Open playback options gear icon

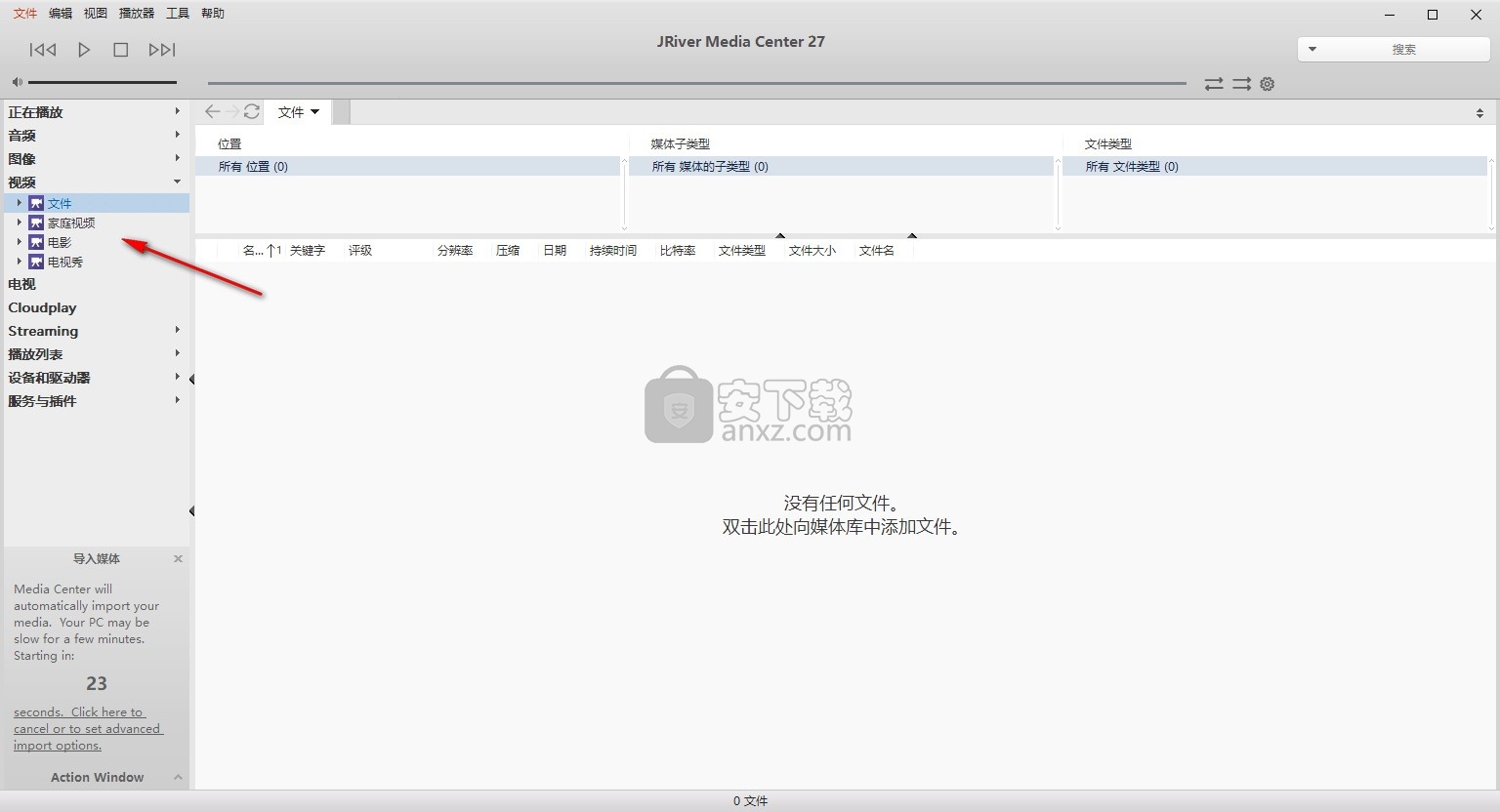point(1268,84)
